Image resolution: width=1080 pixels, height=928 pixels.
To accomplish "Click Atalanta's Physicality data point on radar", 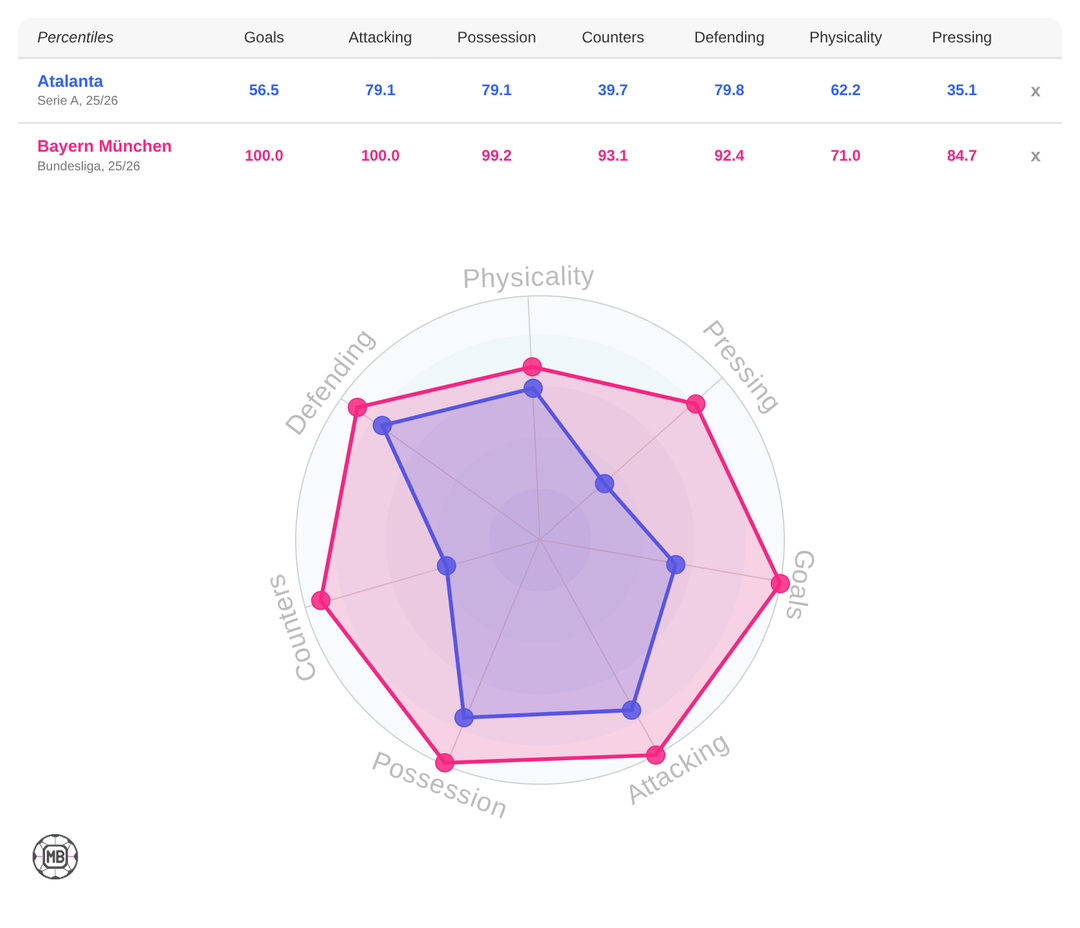I will (x=533, y=388).
